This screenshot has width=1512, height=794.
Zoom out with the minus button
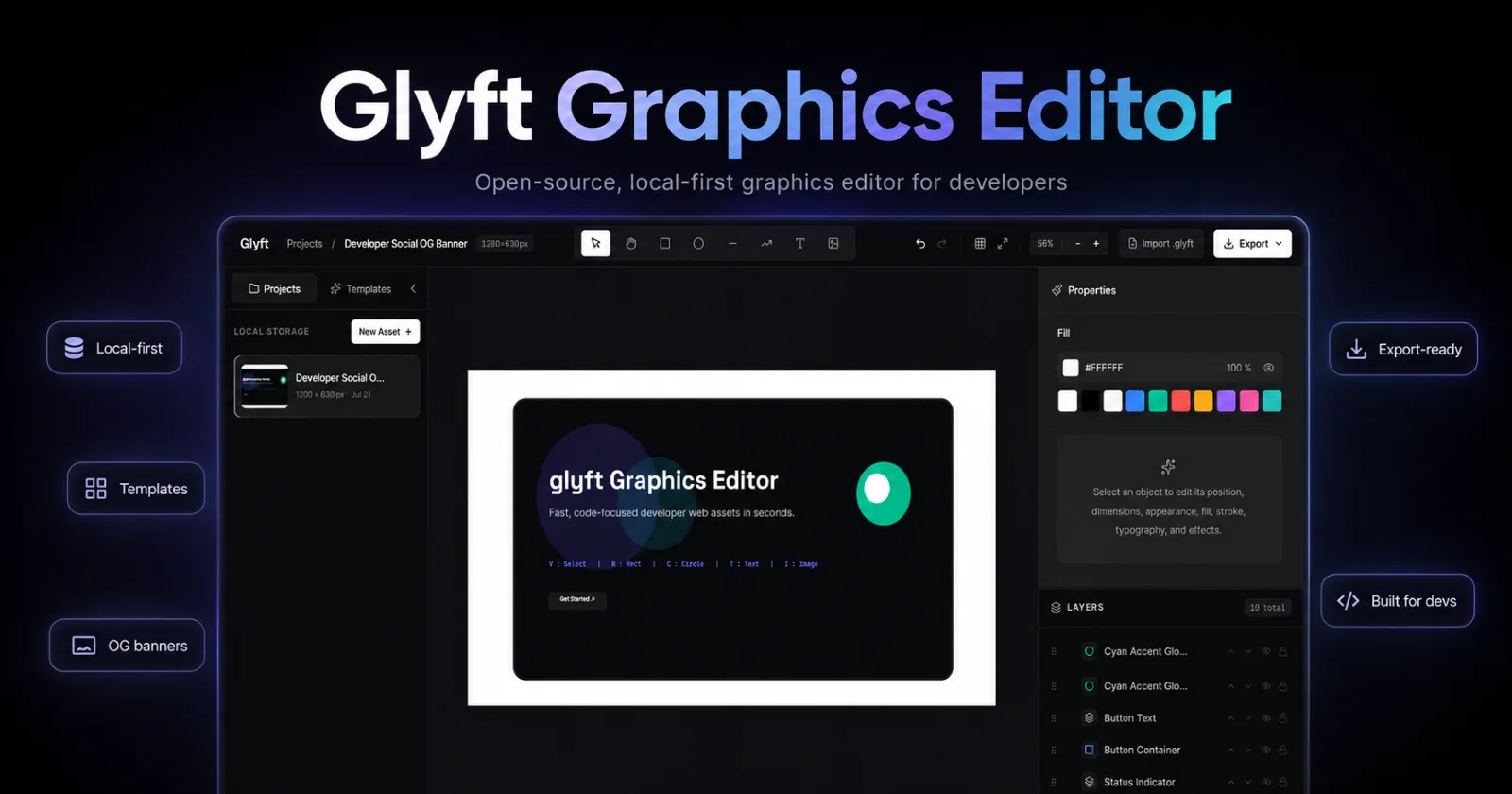coord(1077,243)
